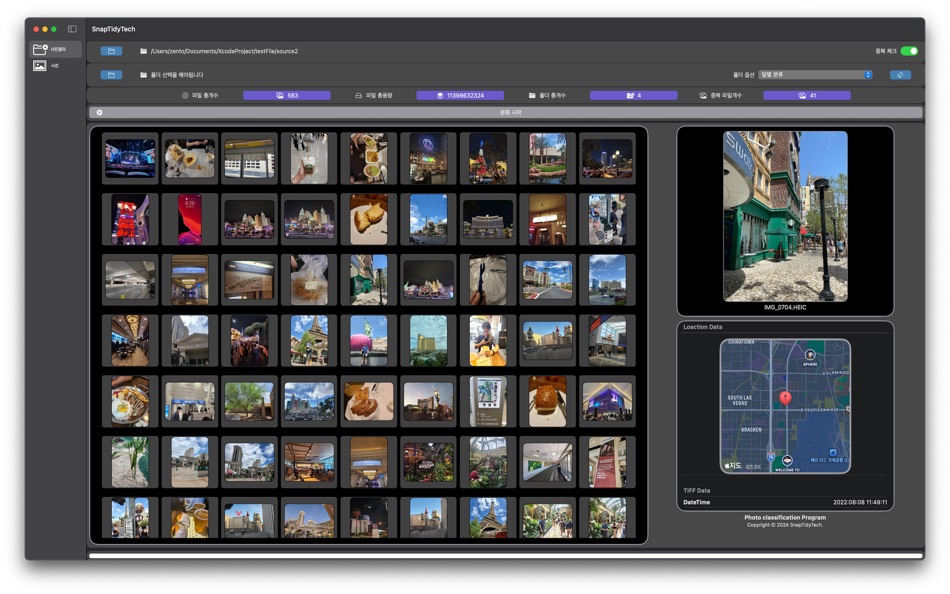Click the Loaction Data heading
950x594 pixels.
click(x=703, y=327)
